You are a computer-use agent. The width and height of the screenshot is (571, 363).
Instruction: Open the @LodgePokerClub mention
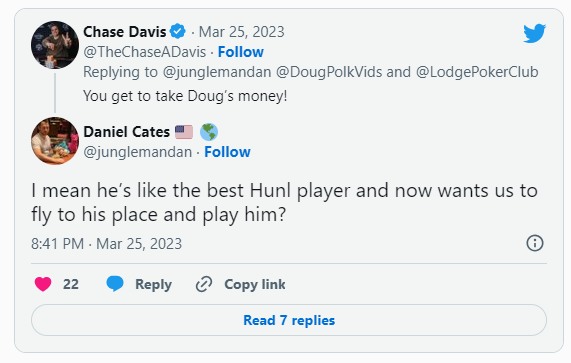477,72
